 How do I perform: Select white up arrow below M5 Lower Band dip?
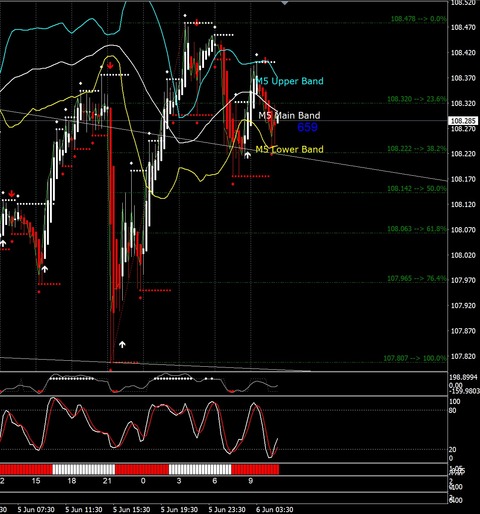[247, 155]
